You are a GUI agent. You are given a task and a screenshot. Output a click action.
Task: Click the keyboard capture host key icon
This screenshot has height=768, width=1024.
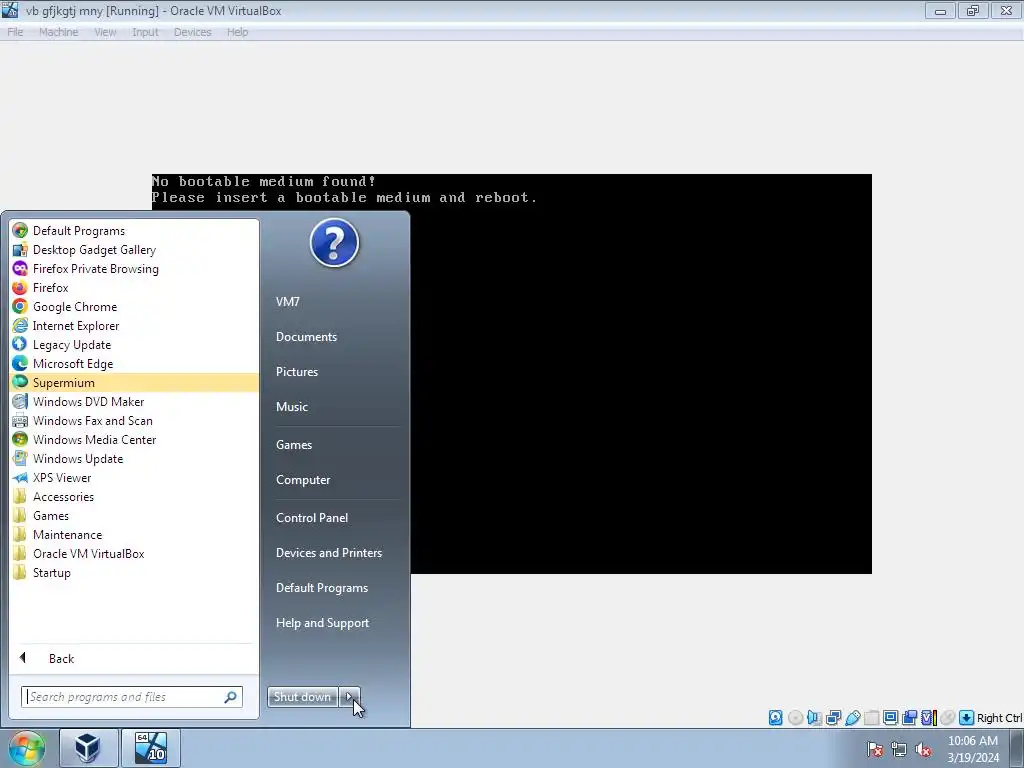pos(966,718)
